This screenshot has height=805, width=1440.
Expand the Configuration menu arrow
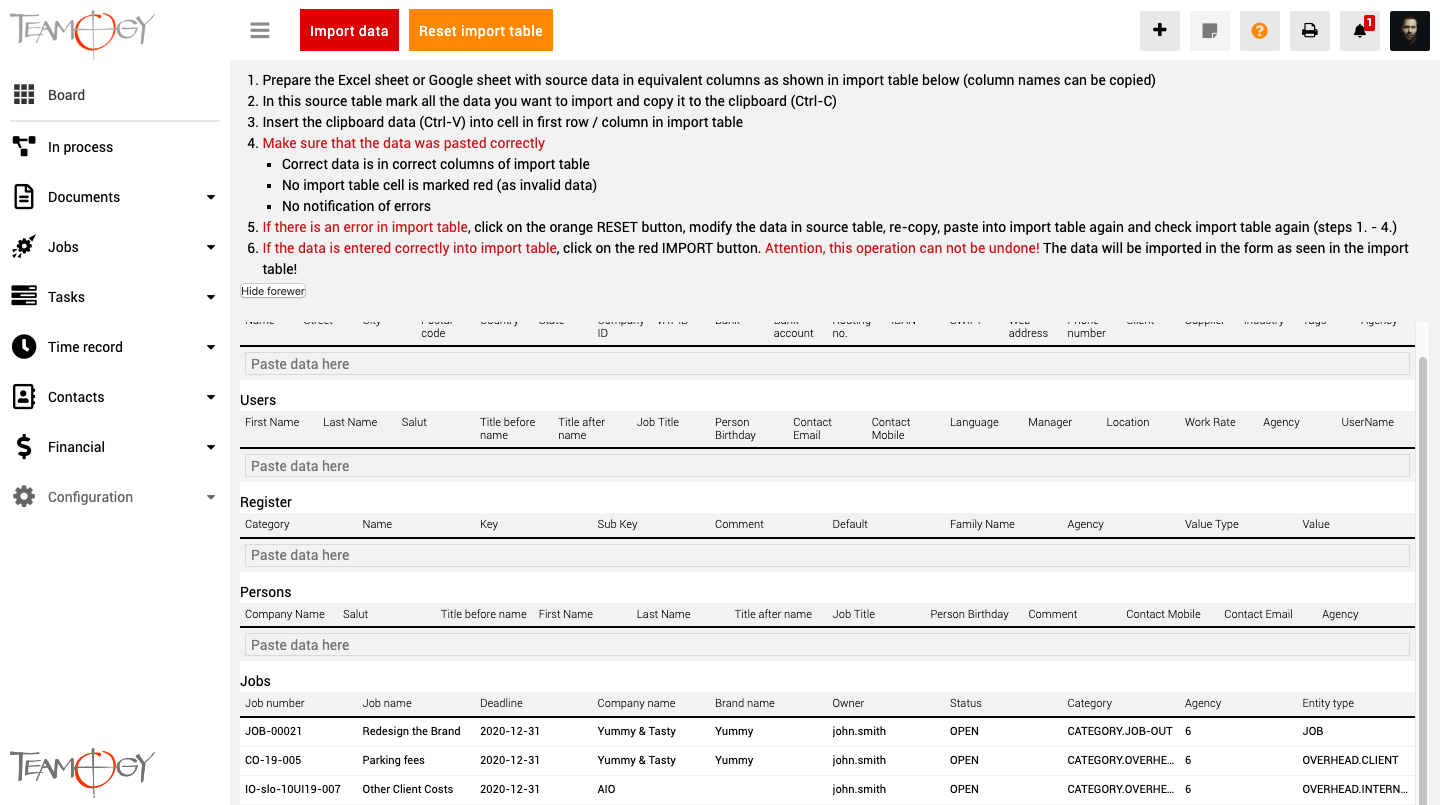coord(211,497)
